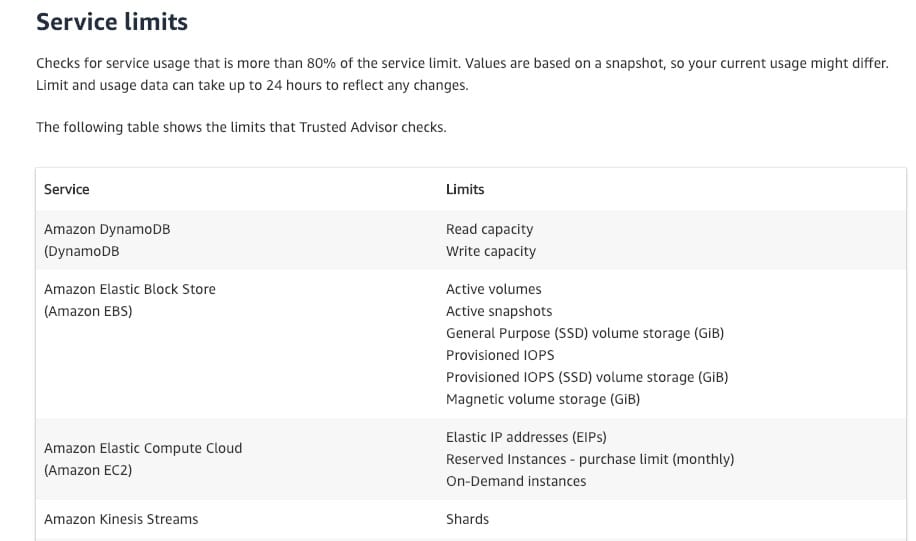Click the standalone Provisioned IOPS entry

[x=499, y=355]
